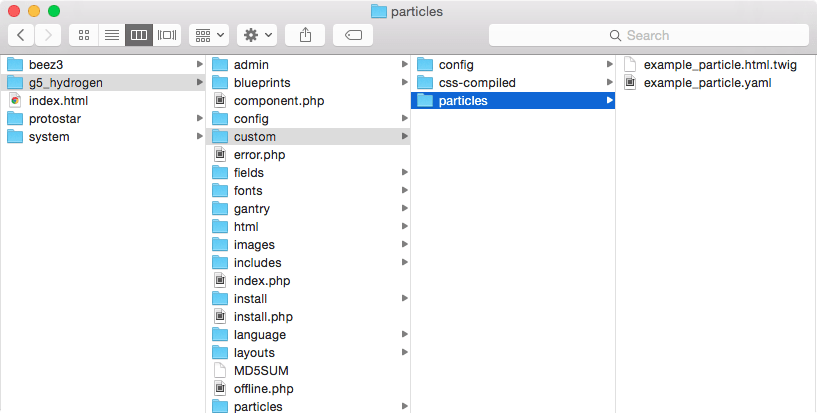Expand the fields folder arrow
817x413 pixels.
tap(404, 172)
